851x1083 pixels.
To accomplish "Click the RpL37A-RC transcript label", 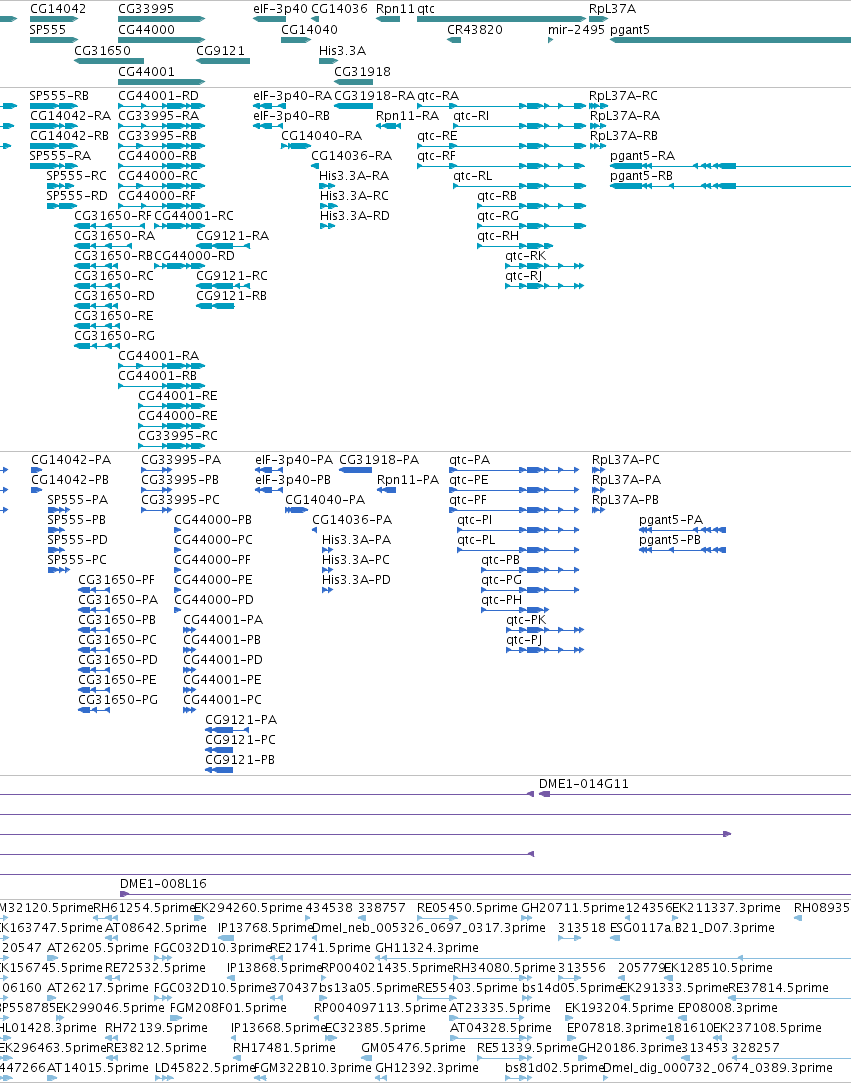I will [x=623, y=96].
